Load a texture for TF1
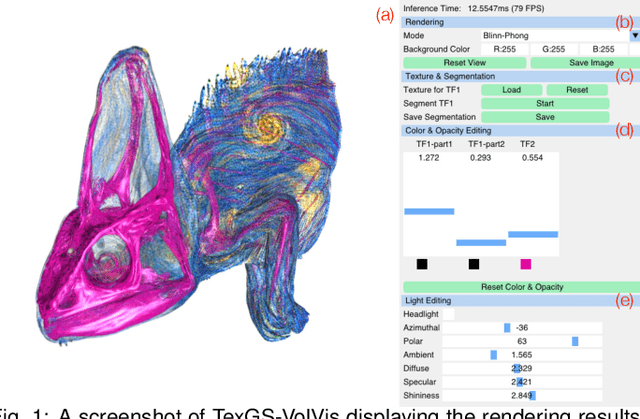 [x=511, y=90]
